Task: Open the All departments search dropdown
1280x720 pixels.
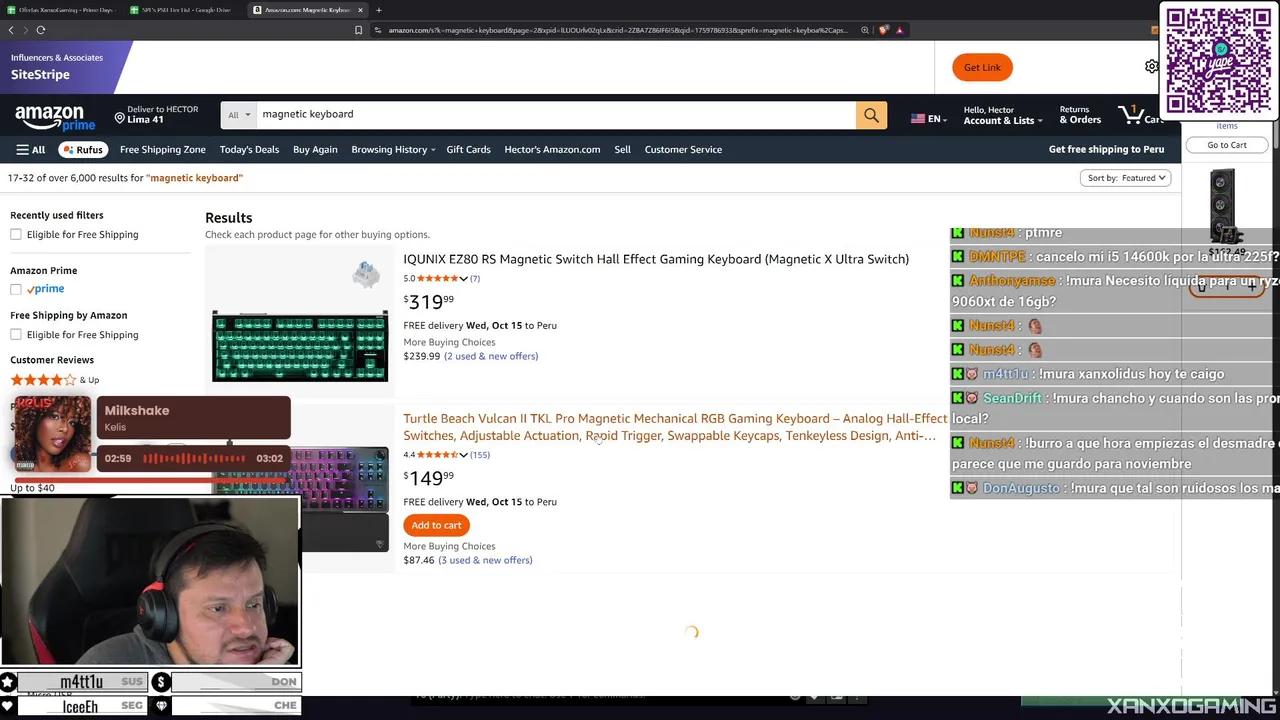Action: click(238, 115)
